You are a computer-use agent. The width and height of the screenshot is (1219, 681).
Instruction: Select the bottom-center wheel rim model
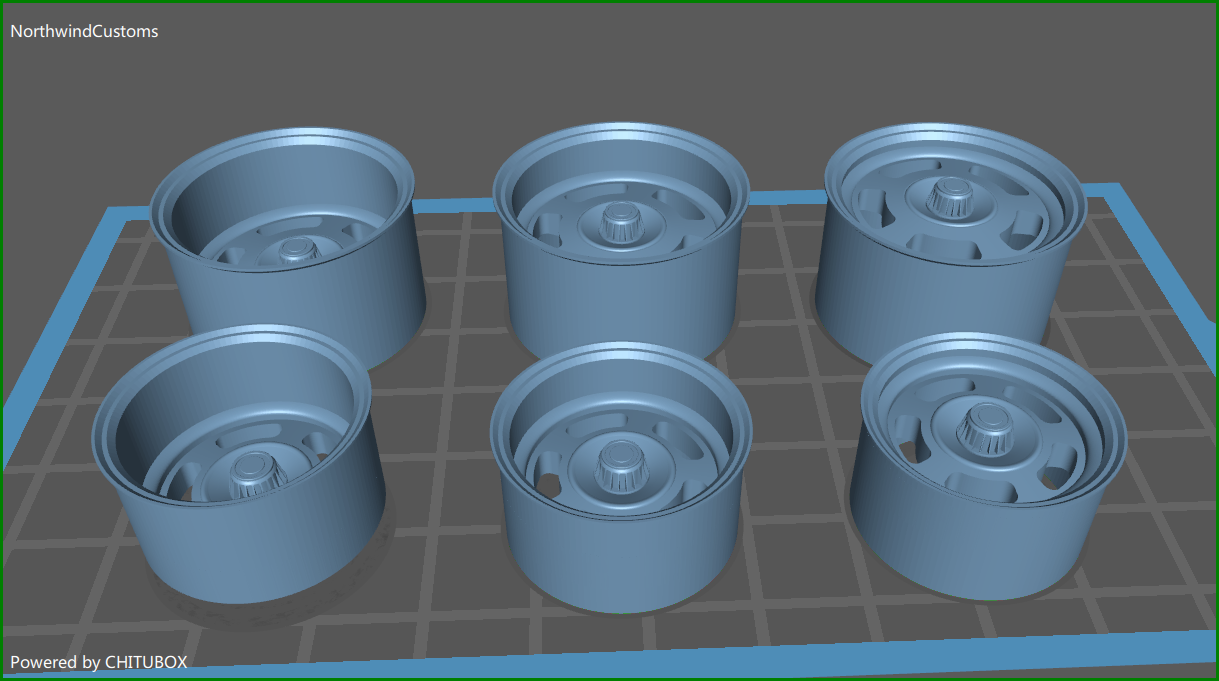[620, 480]
